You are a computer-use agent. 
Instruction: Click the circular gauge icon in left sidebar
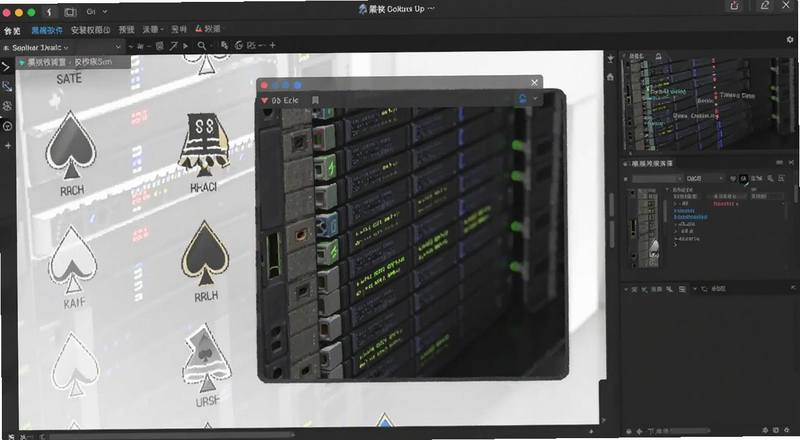[x=7, y=126]
